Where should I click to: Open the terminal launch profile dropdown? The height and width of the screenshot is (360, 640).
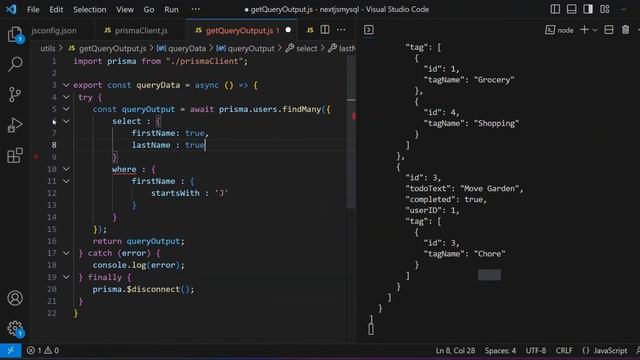click(x=595, y=30)
